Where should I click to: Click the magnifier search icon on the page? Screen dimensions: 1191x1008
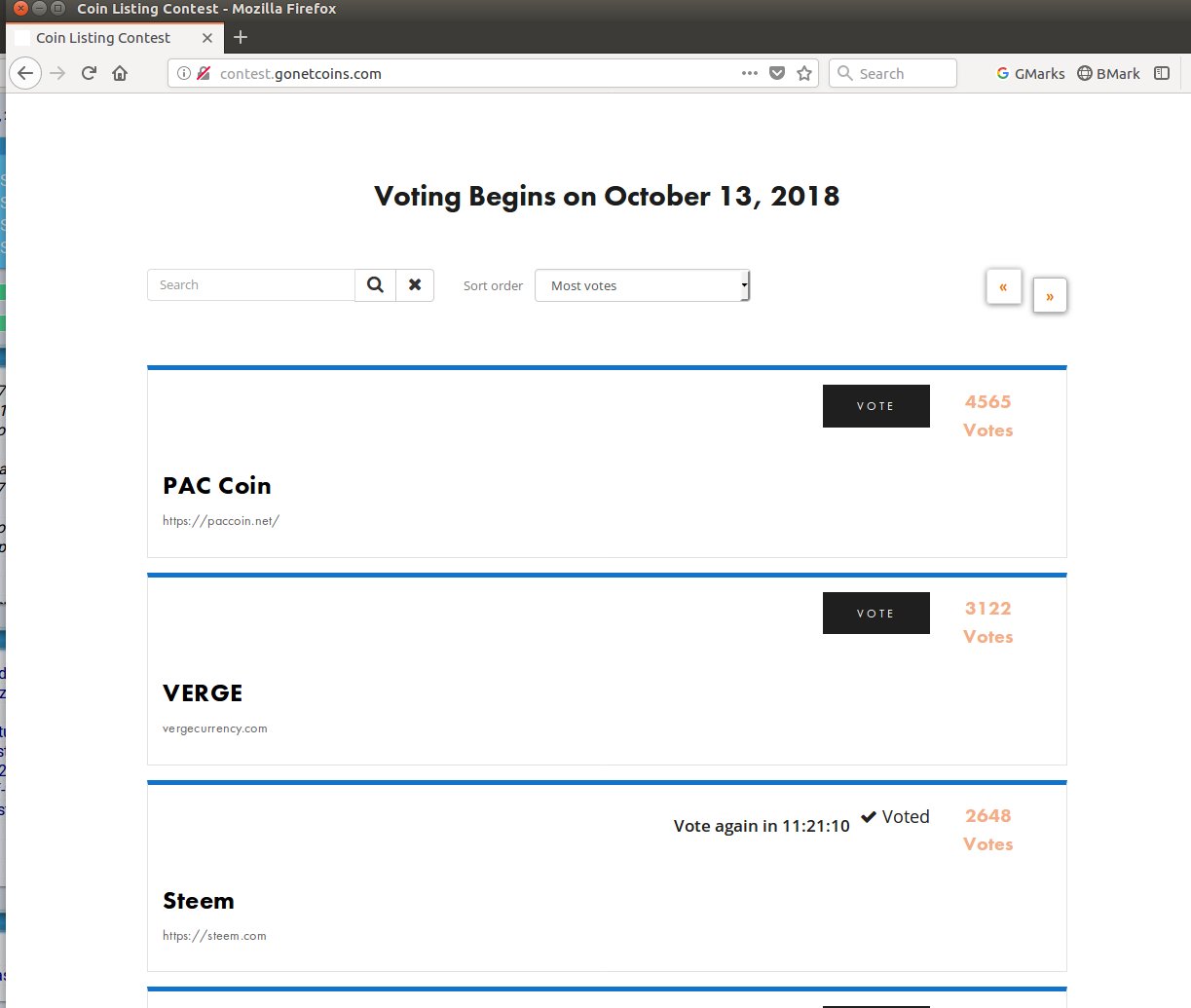click(x=376, y=285)
